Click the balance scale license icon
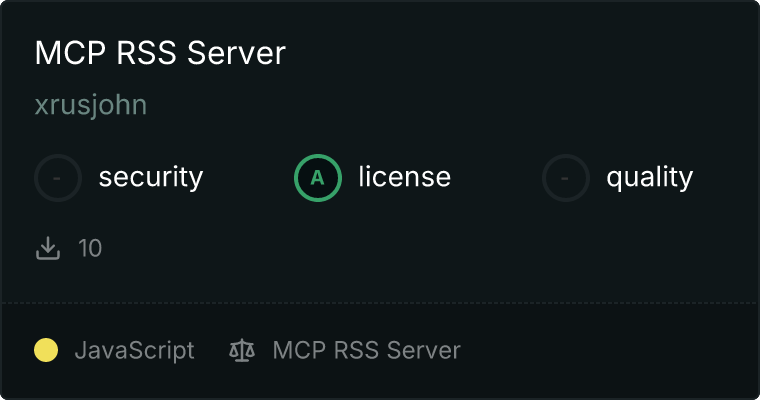Image resolution: width=760 pixels, height=400 pixels. tap(242, 351)
